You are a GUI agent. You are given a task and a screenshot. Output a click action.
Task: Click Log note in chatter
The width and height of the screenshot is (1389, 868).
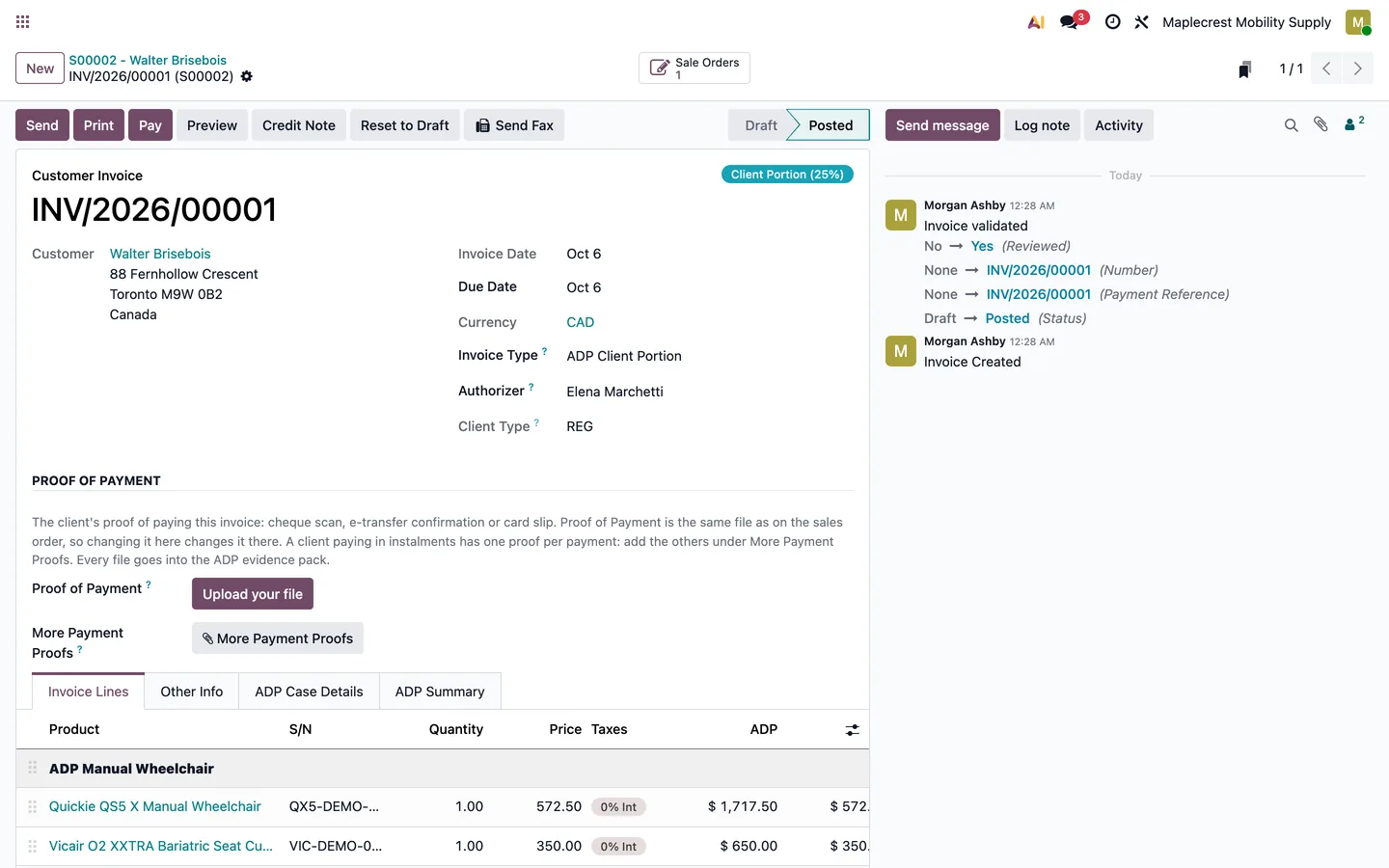click(1042, 125)
